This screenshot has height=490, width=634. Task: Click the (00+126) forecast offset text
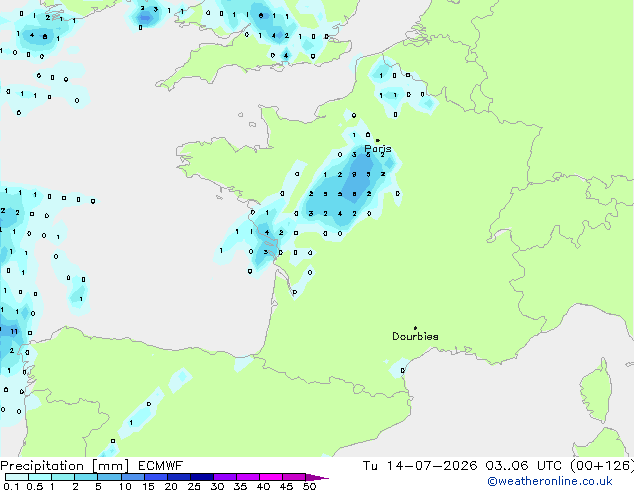[602, 466]
